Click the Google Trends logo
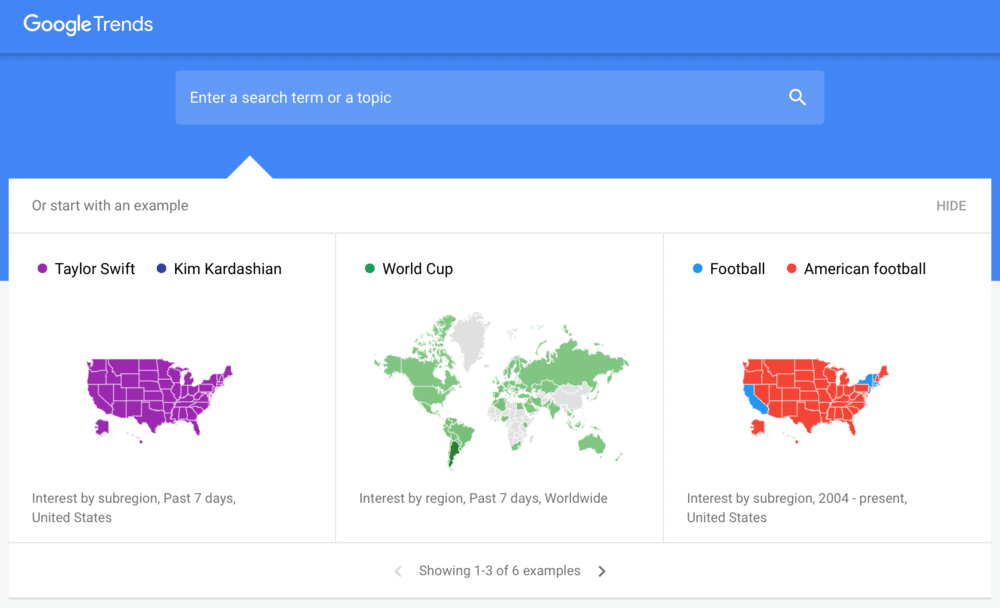Screen dimensions: 1000x608 click(87, 24)
